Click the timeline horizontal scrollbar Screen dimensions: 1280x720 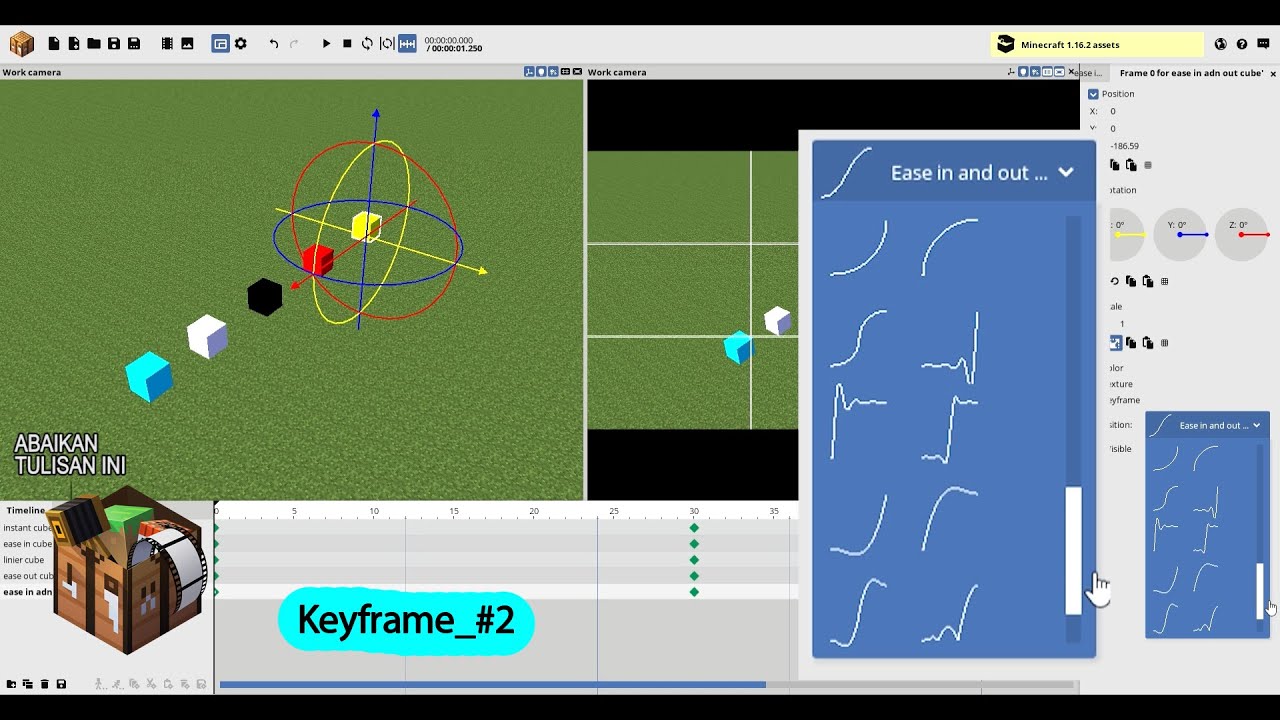pos(493,685)
